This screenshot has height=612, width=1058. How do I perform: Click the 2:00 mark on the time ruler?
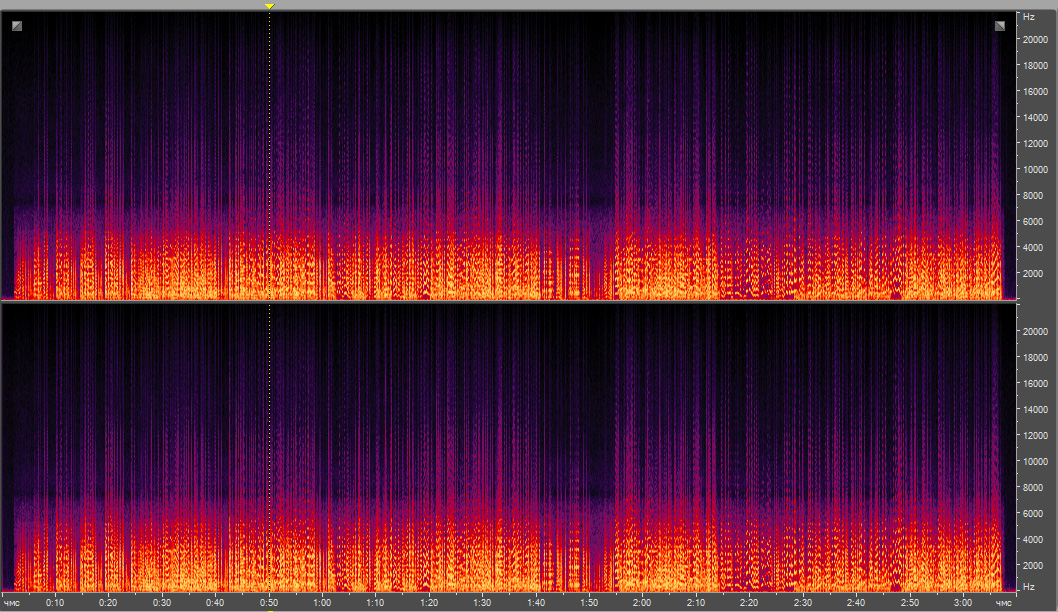point(642,603)
